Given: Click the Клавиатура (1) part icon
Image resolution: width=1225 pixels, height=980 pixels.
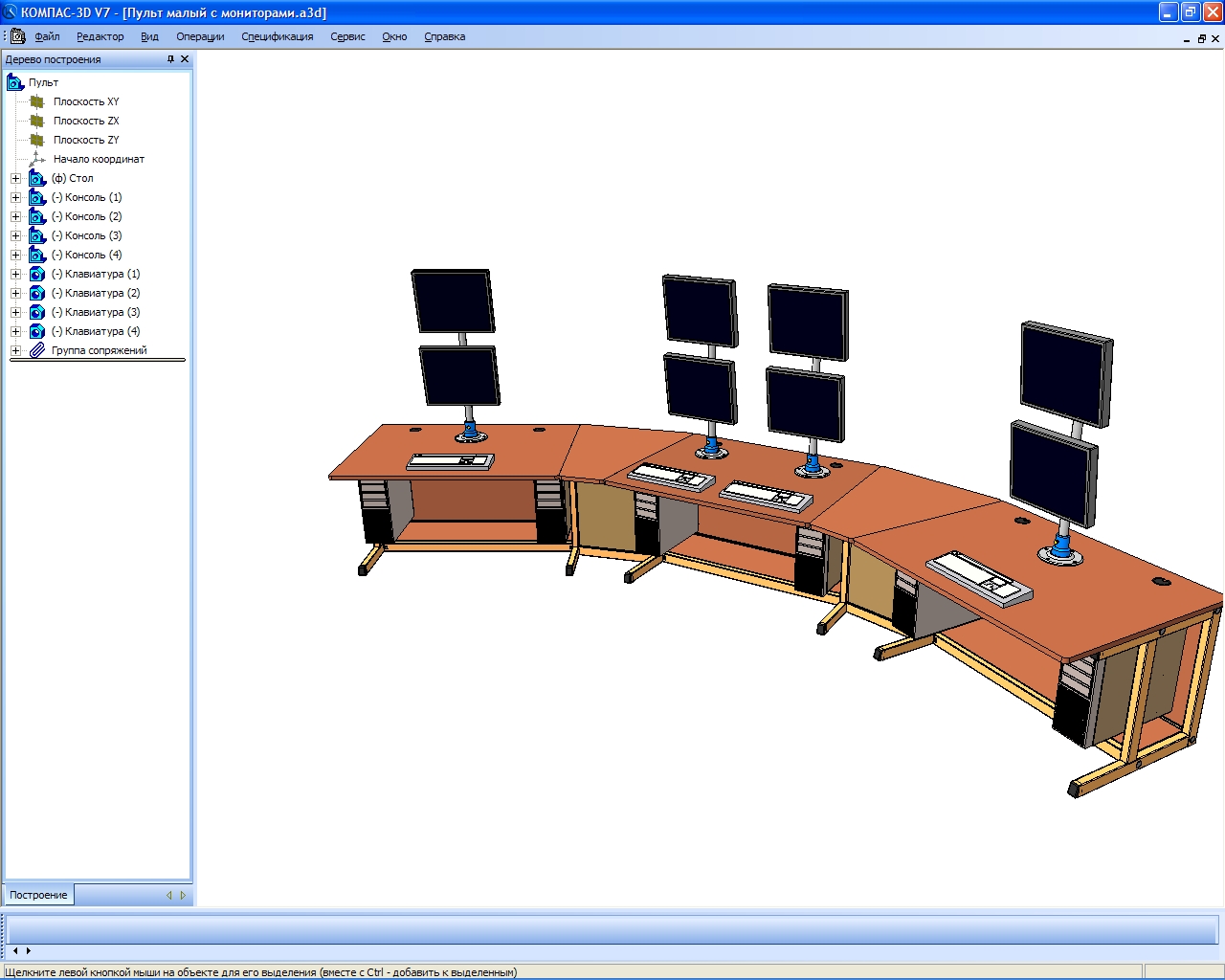Looking at the screenshot, I should tap(37, 274).
